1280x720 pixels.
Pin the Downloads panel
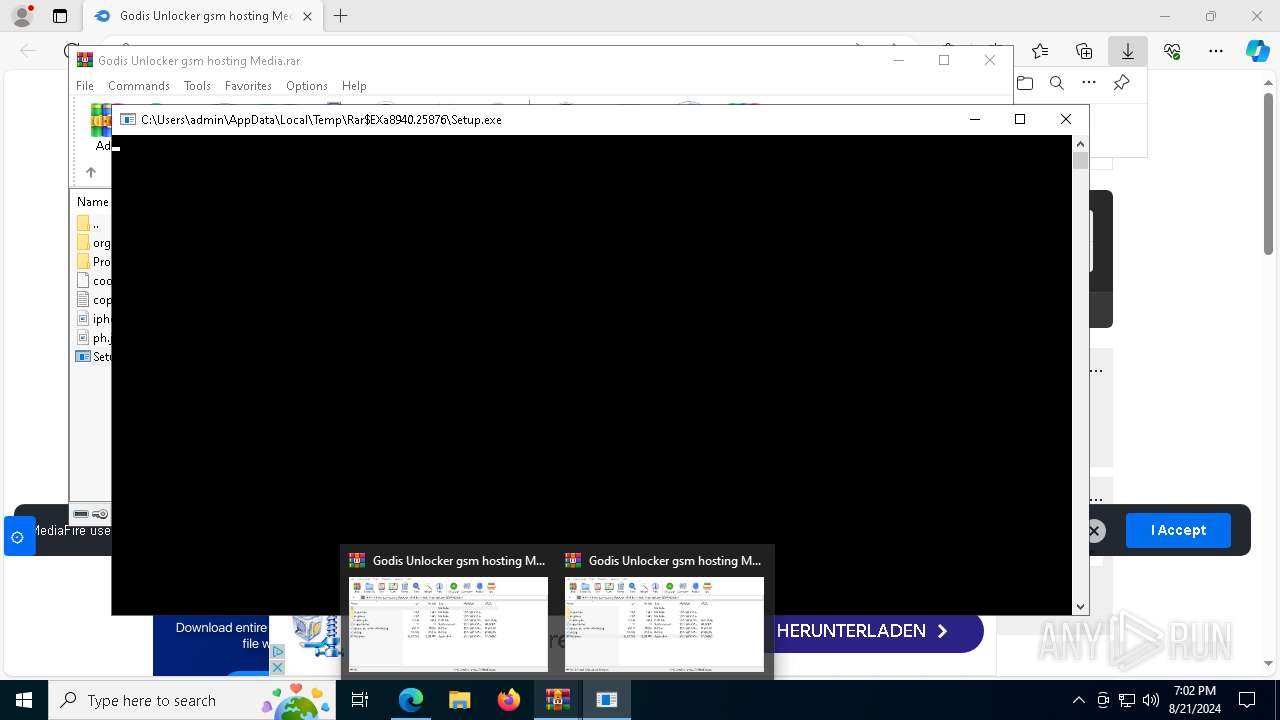pyautogui.click(x=1121, y=83)
